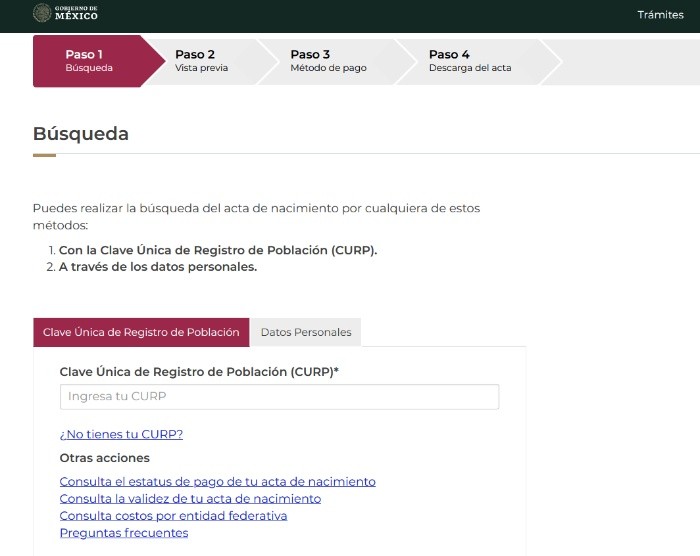Select Paso 4 Descarga del acta step

(x=470, y=61)
